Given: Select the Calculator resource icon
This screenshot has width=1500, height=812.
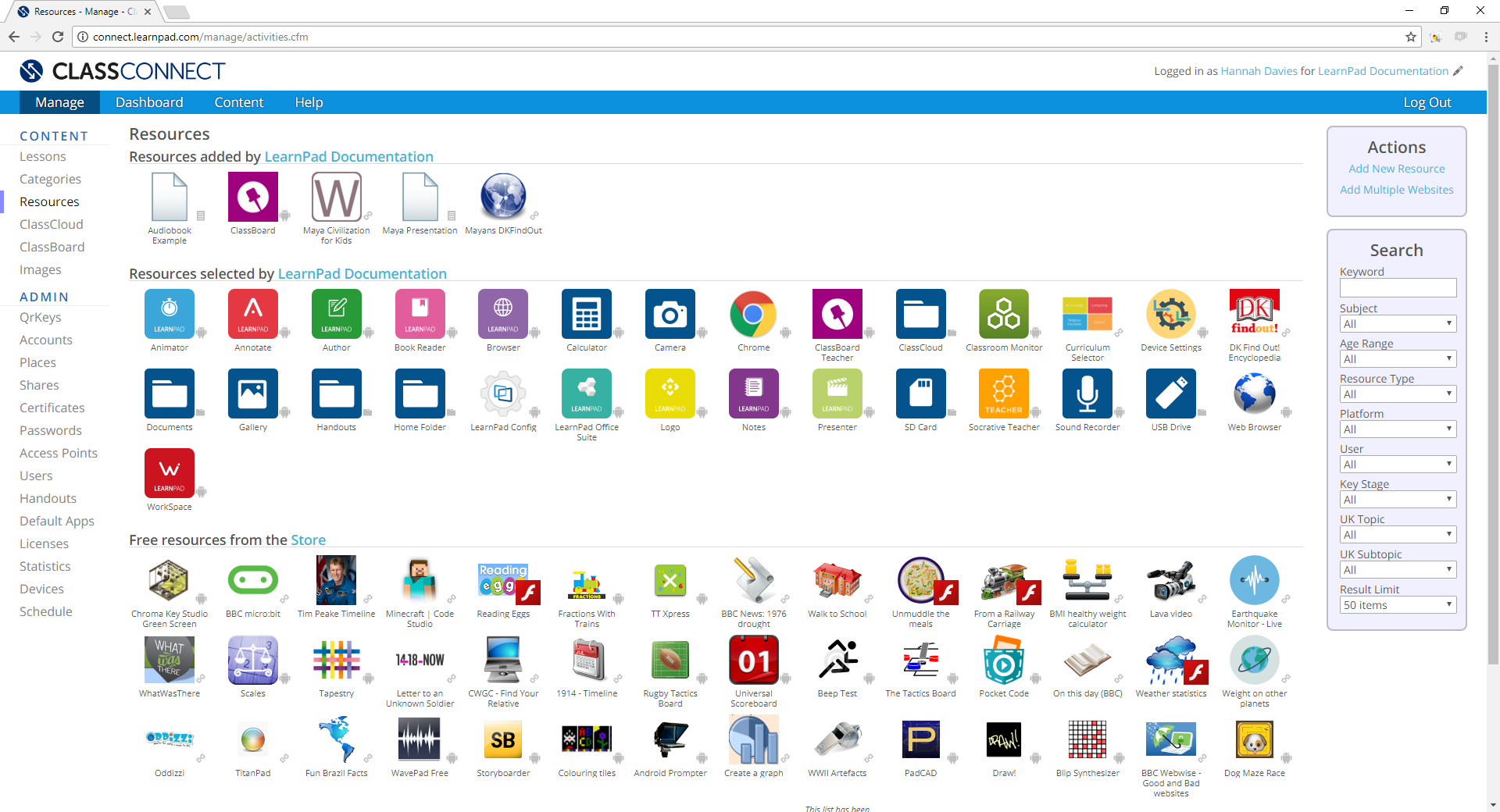Looking at the screenshot, I should (x=587, y=314).
